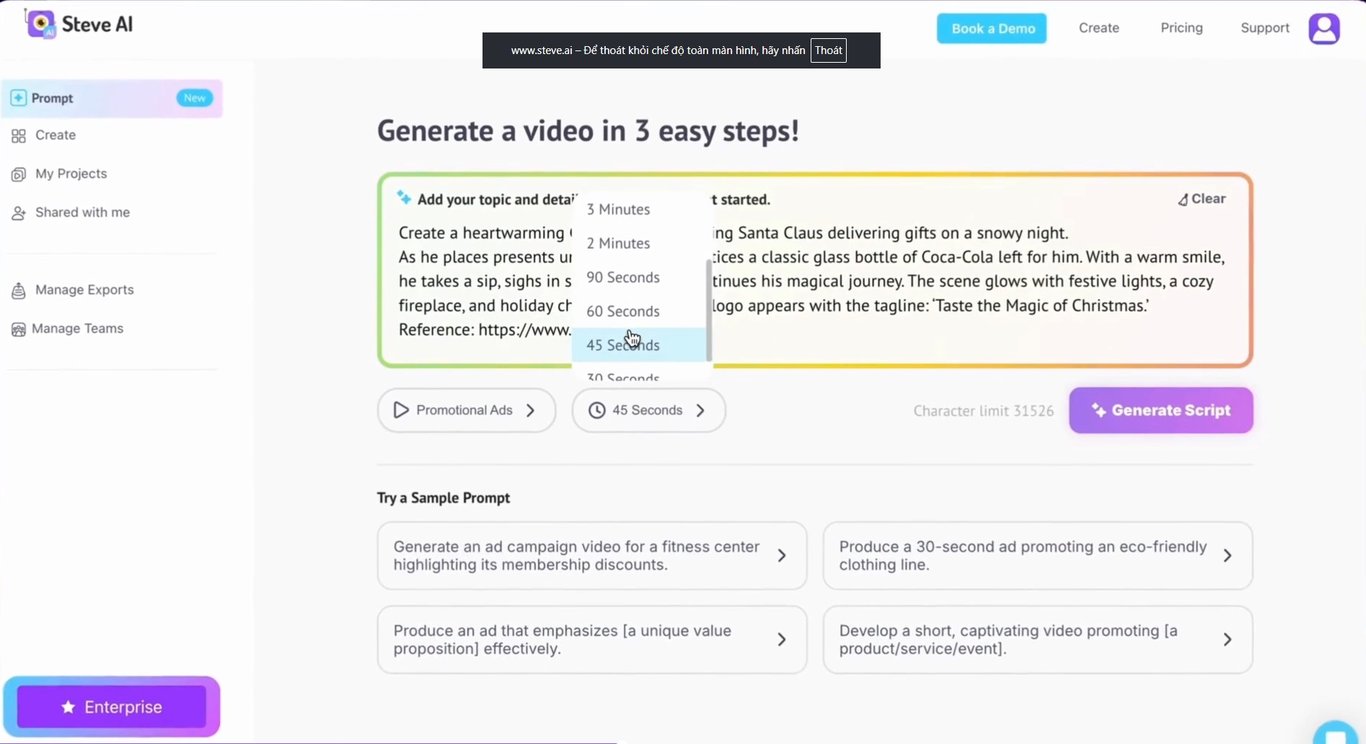Click the Book a Demo button
1366x744 pixels.
pyautogui.click(x=992, y=28)
